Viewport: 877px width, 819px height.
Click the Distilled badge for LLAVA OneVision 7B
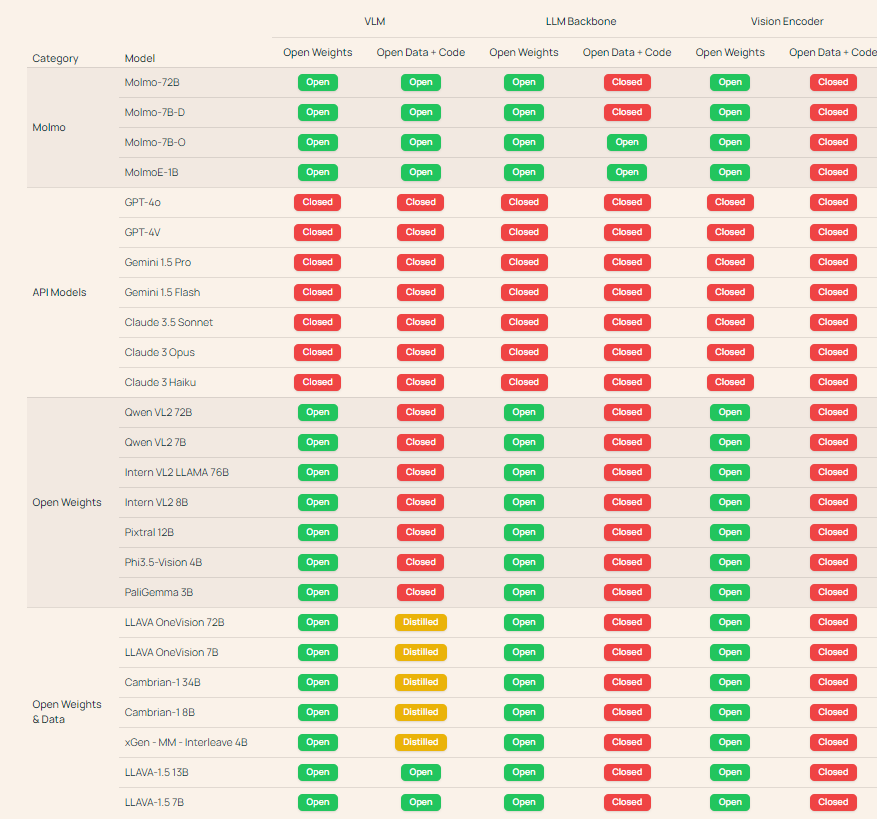coord(420,652)
